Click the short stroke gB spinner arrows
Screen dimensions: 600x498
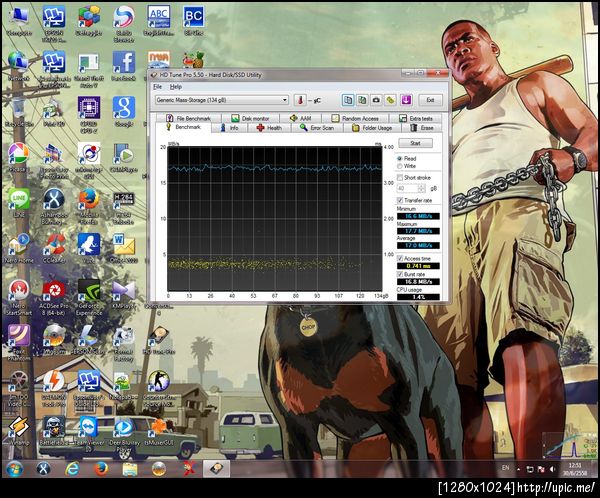(x=421, y=188)
